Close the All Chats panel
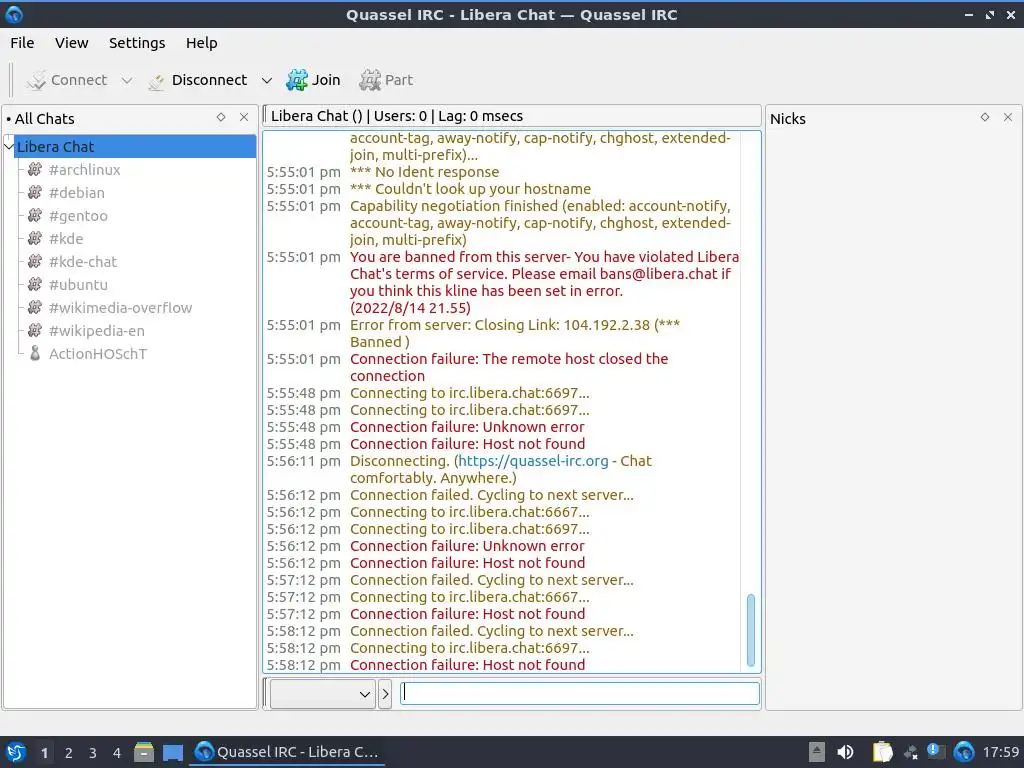 tap(244, 117)
